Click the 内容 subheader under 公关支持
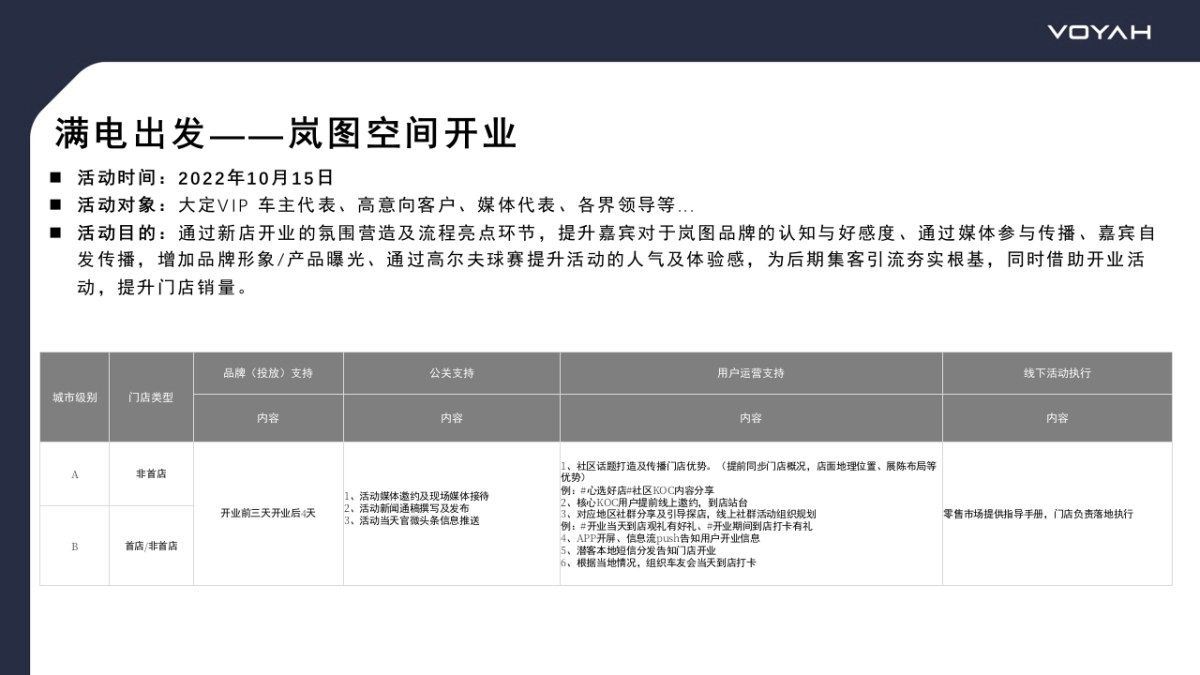 click(451, 418)
